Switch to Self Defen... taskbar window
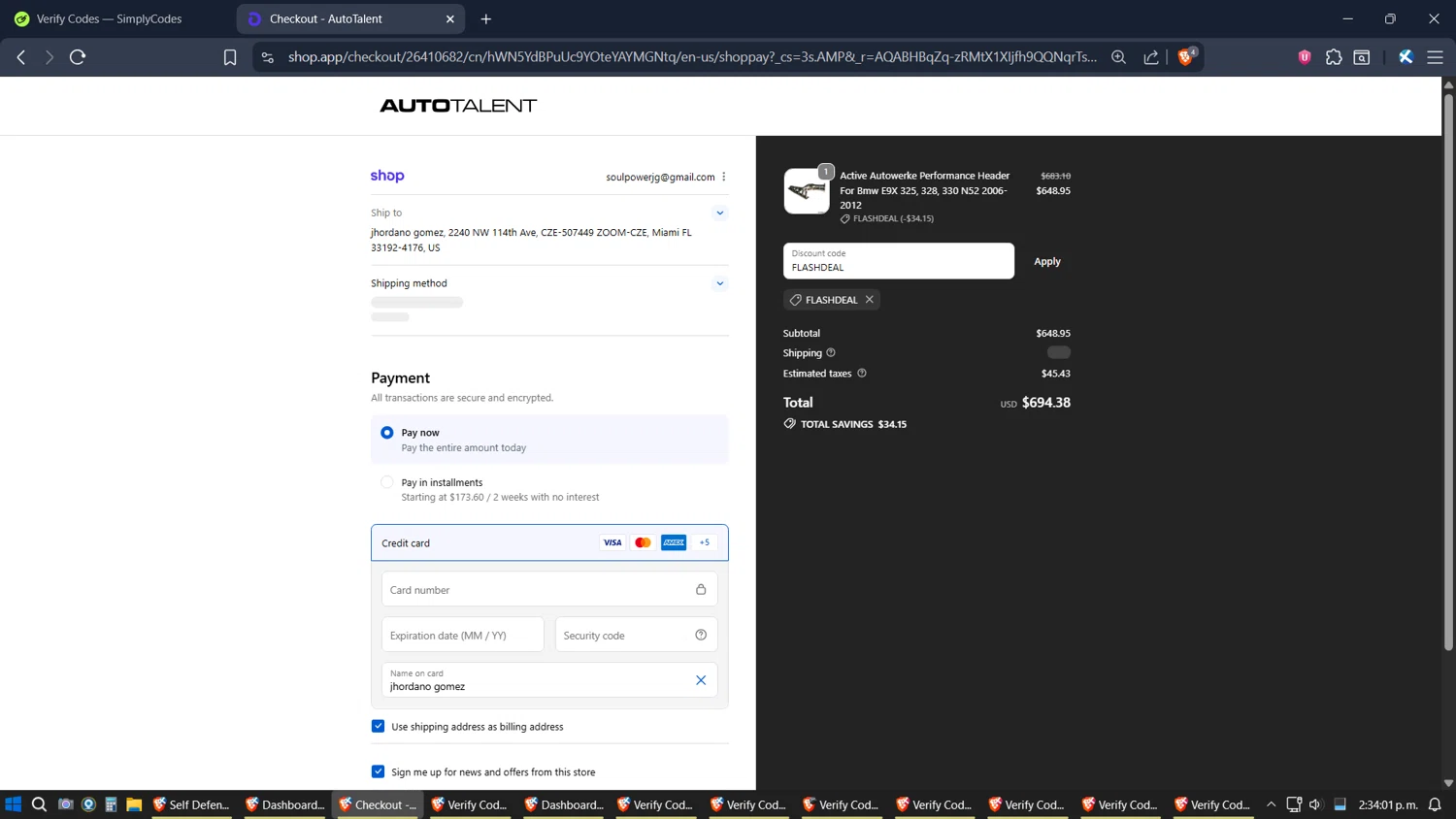This screenshot has width=1456, height=819. point(191,804)
